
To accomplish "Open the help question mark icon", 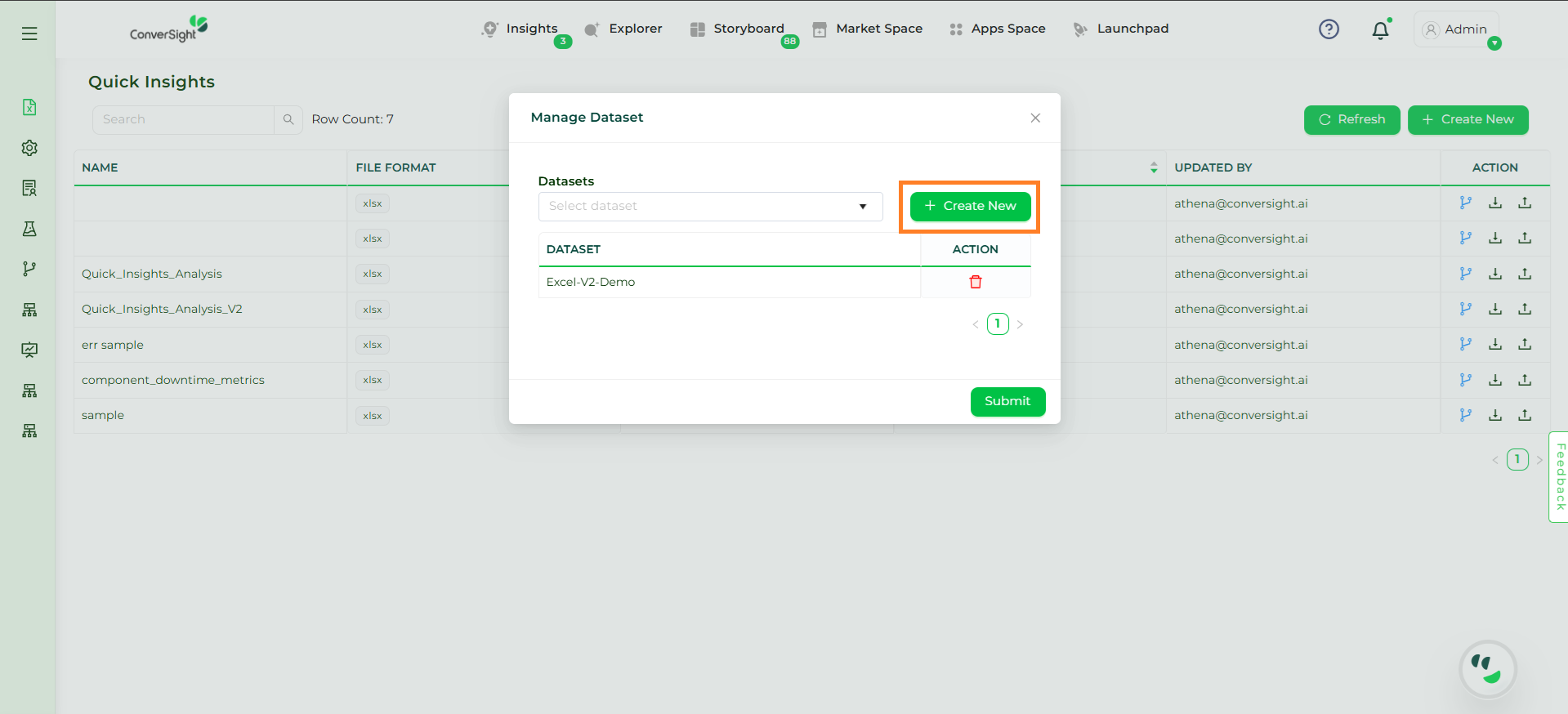I will coord(1329,29).
